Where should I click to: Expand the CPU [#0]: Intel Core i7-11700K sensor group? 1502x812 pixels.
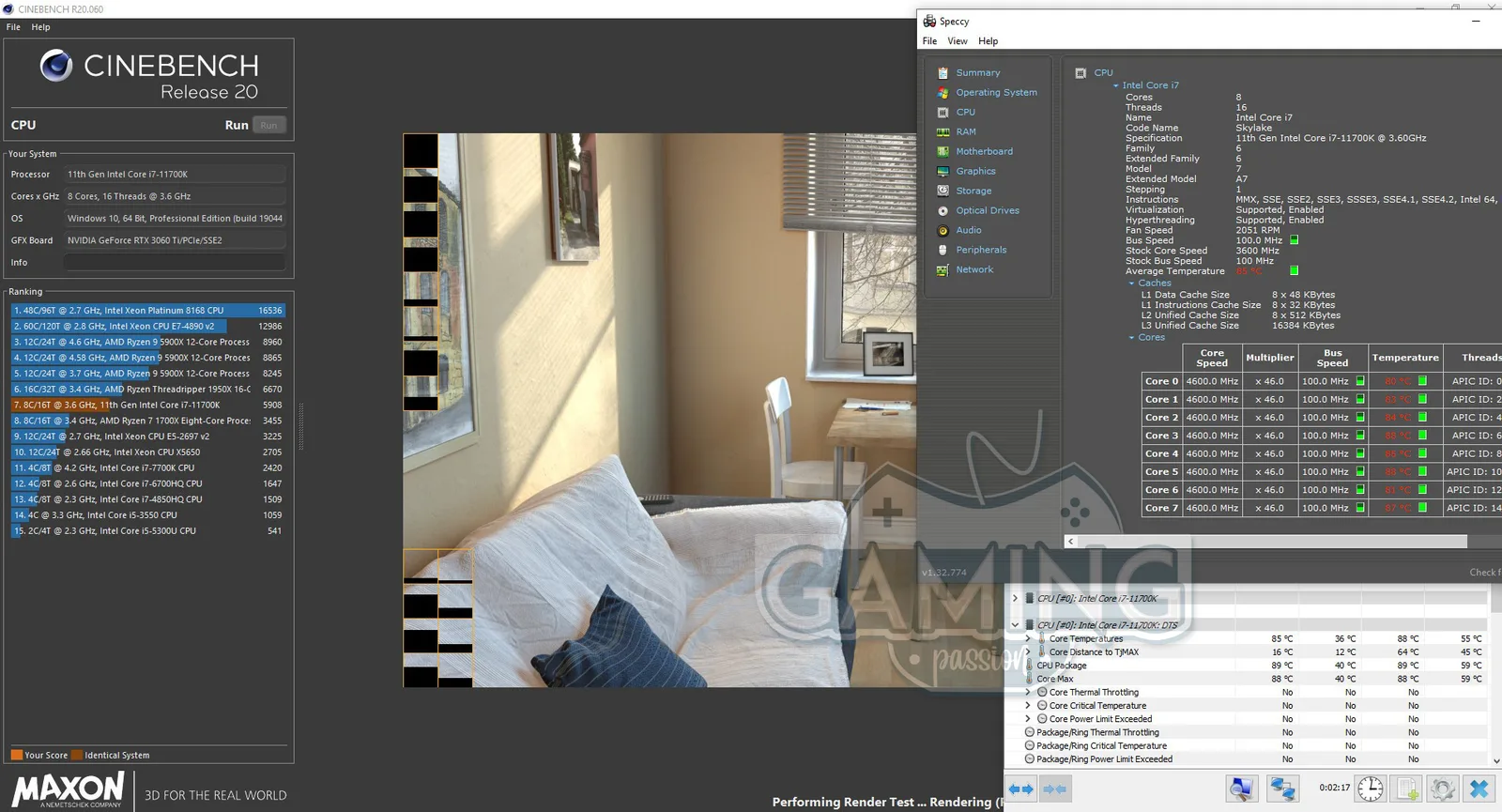[1015, 598]
